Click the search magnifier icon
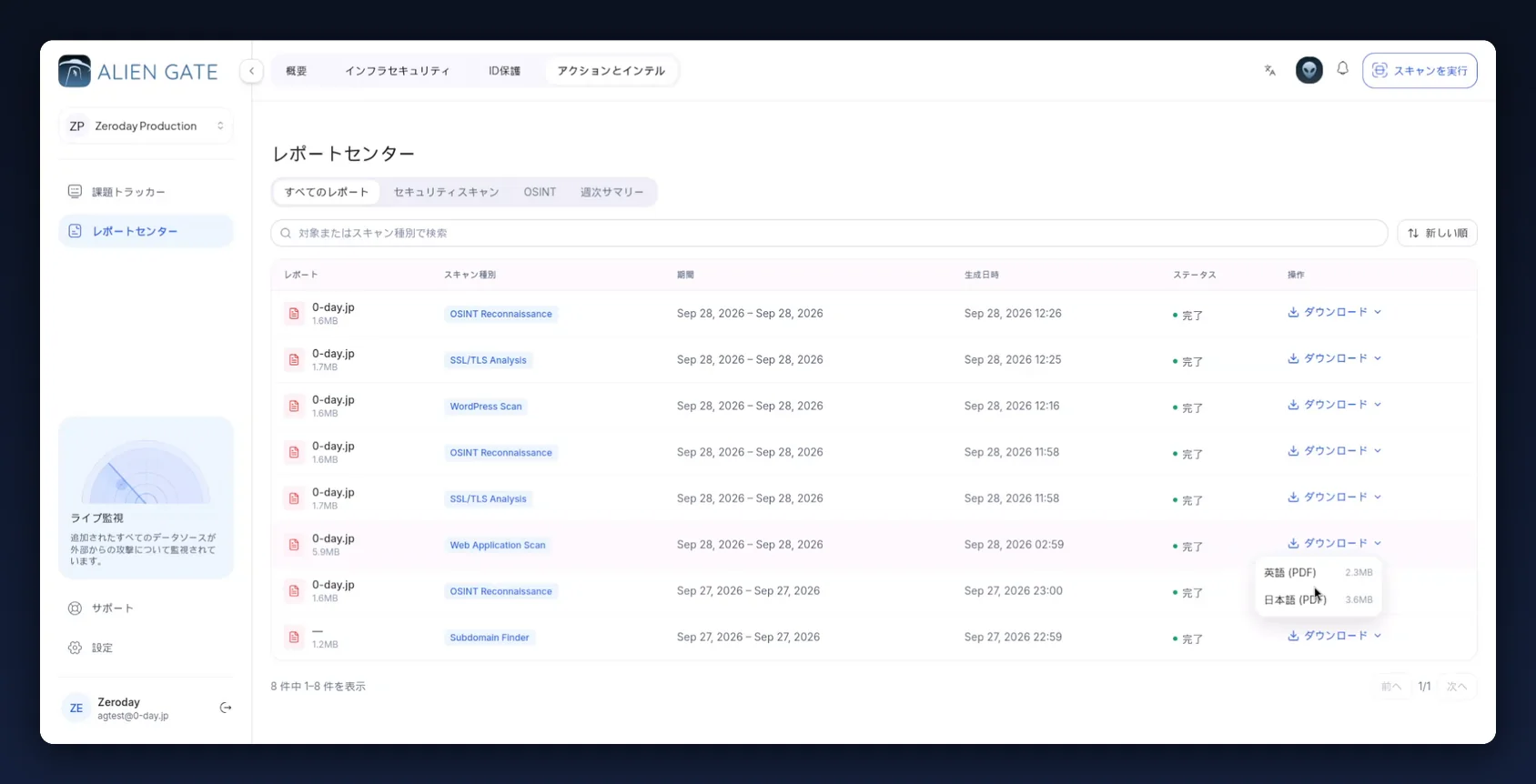The width and height of the screenshot is (1536, 784). click(286, 233)
